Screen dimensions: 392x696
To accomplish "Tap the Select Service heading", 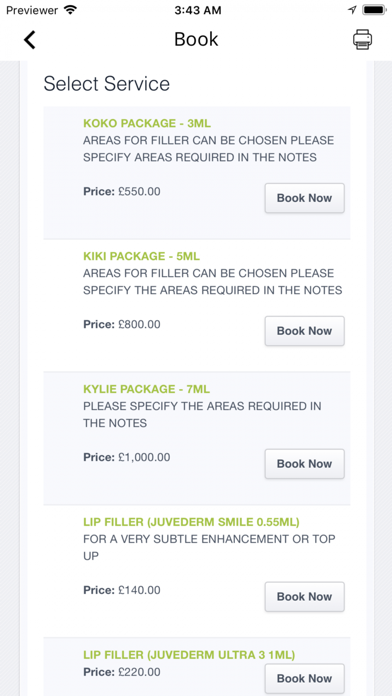I will (107, 83).
